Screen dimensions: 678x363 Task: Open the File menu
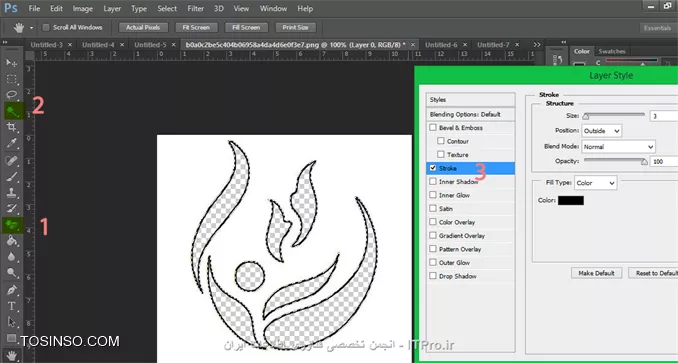pyautogui.click(x=34, y=9)
